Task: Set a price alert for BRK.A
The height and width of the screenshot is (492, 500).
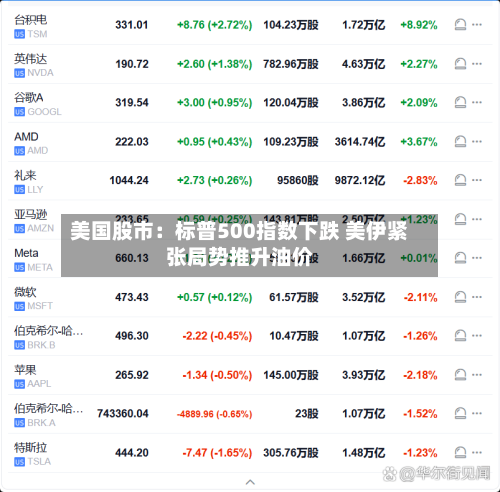Action: 460,414
